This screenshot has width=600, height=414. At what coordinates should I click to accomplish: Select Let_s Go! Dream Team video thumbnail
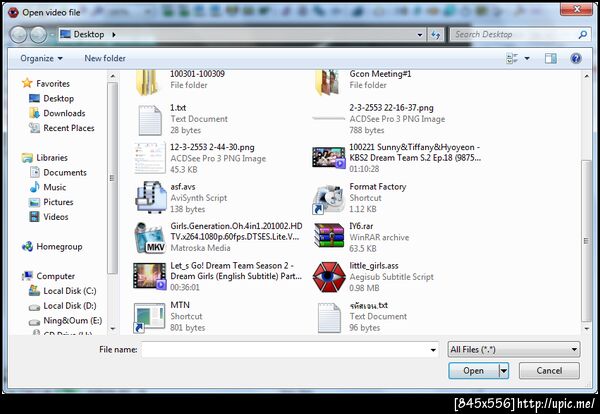pos(149,276)
